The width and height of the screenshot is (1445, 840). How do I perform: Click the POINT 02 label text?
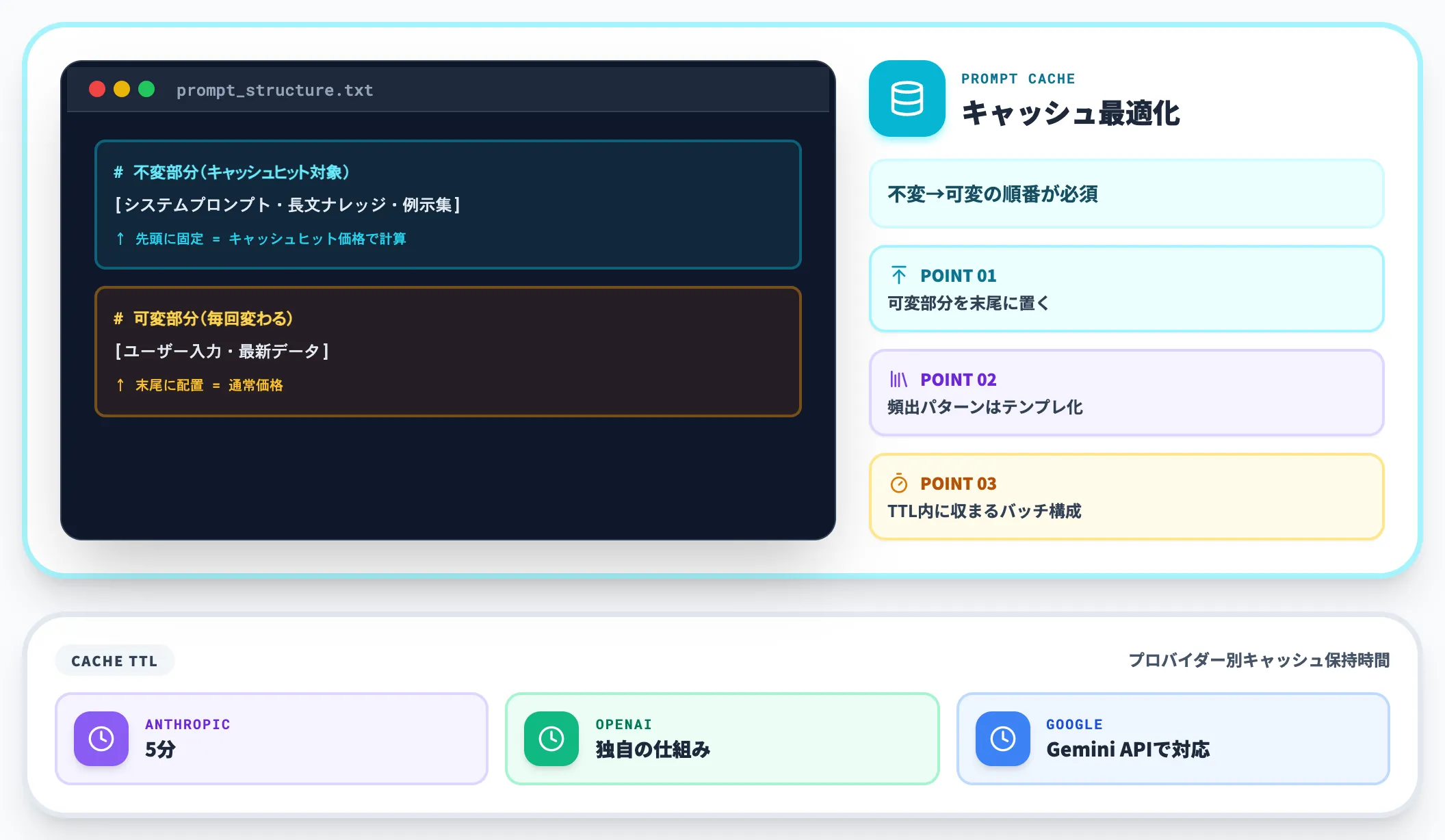click(x=958, y=379)
